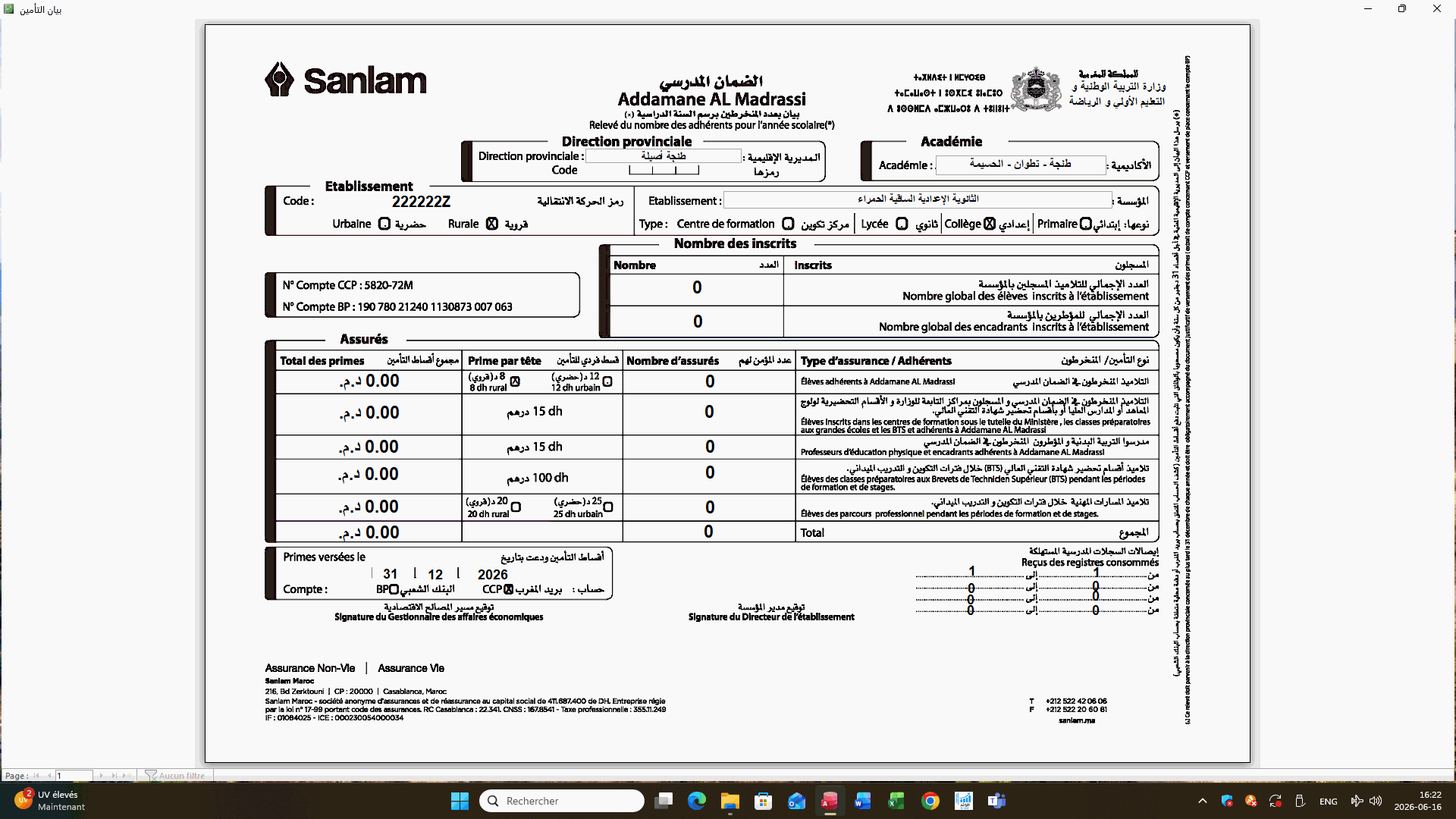Toggle the Rurale checkbox in Etablissement section
1456x819 pixels.
492,224
